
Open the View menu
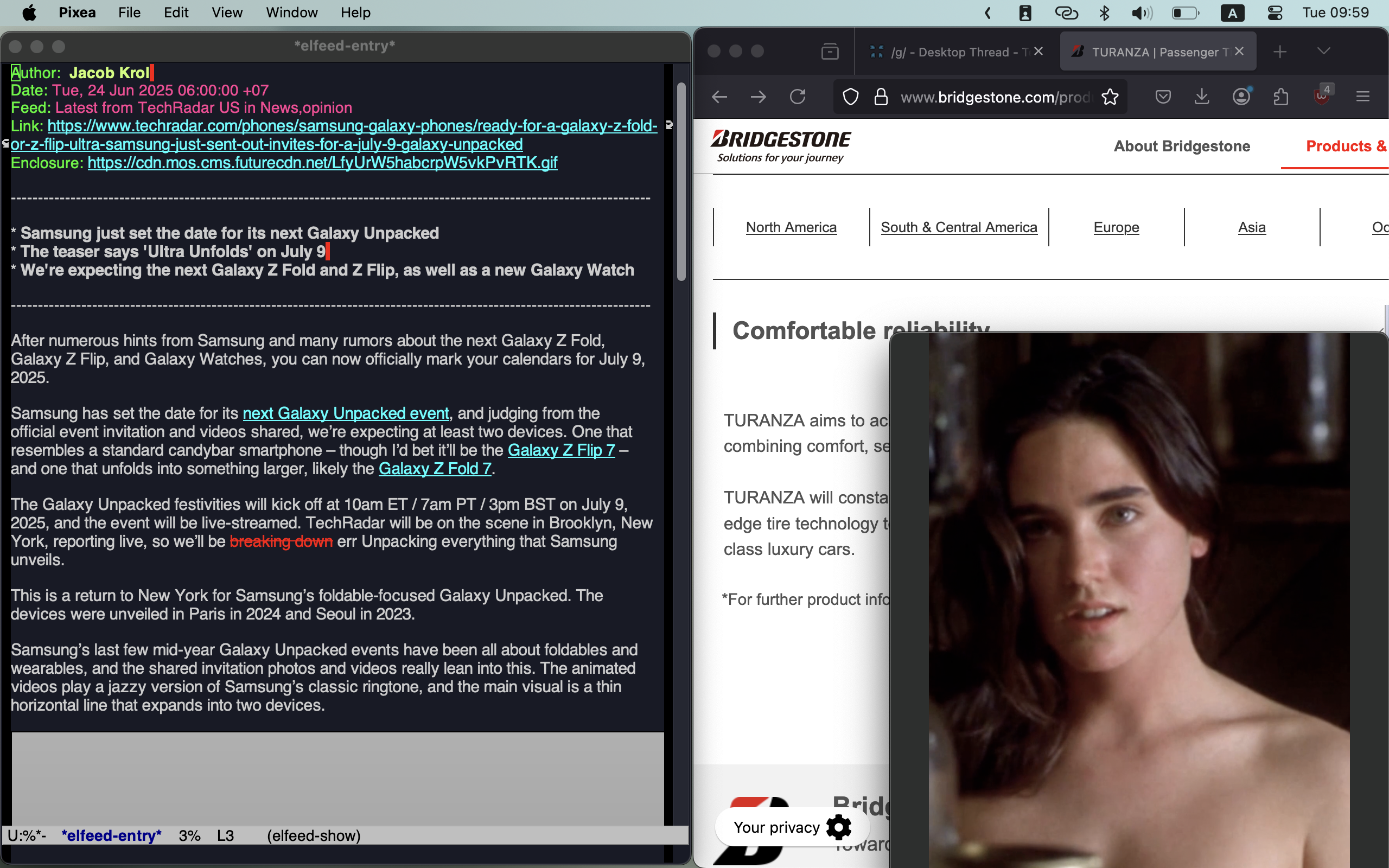[227, 12]
